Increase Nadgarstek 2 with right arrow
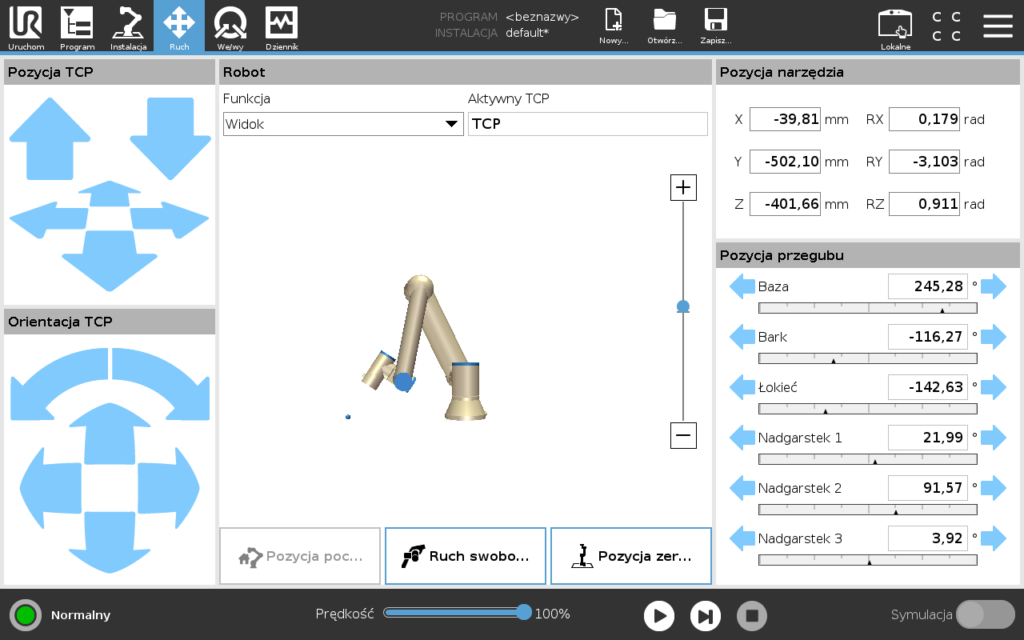The width and height of the screenshot is (1024, 640). click(x=993, y=488)
